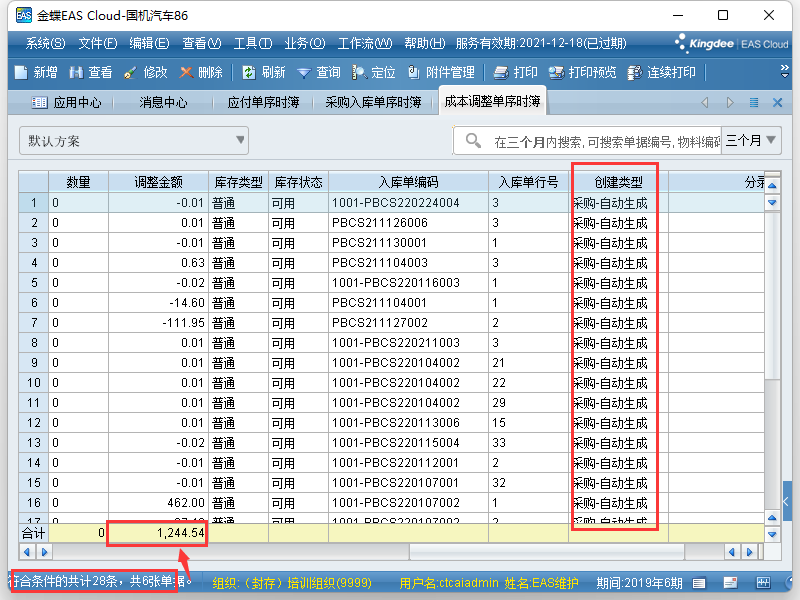Open the 文件 (File) menu
The image size is (800, 600).
(97, 44)
